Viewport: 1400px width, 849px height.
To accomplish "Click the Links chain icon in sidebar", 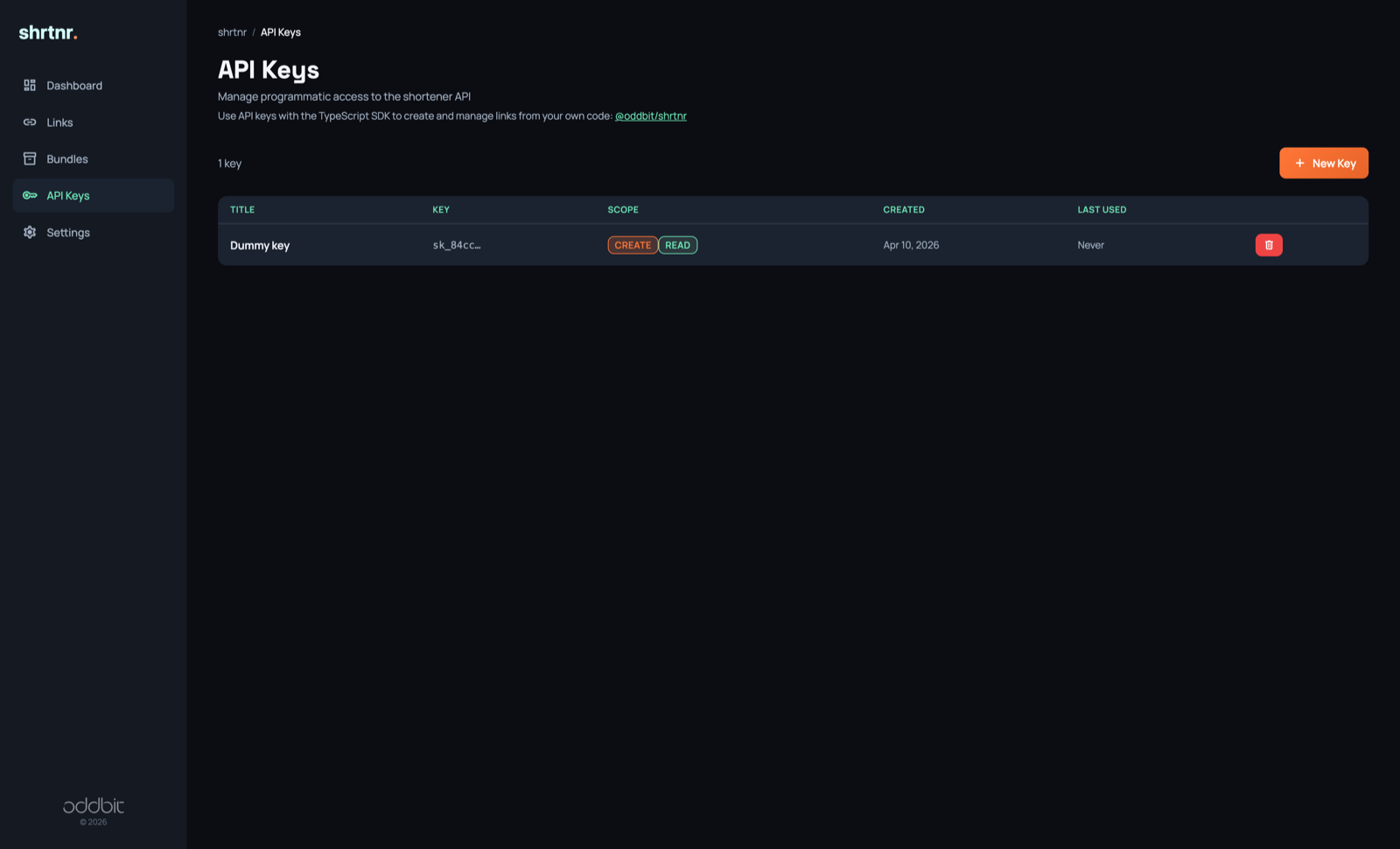I will tap(30, 122).
